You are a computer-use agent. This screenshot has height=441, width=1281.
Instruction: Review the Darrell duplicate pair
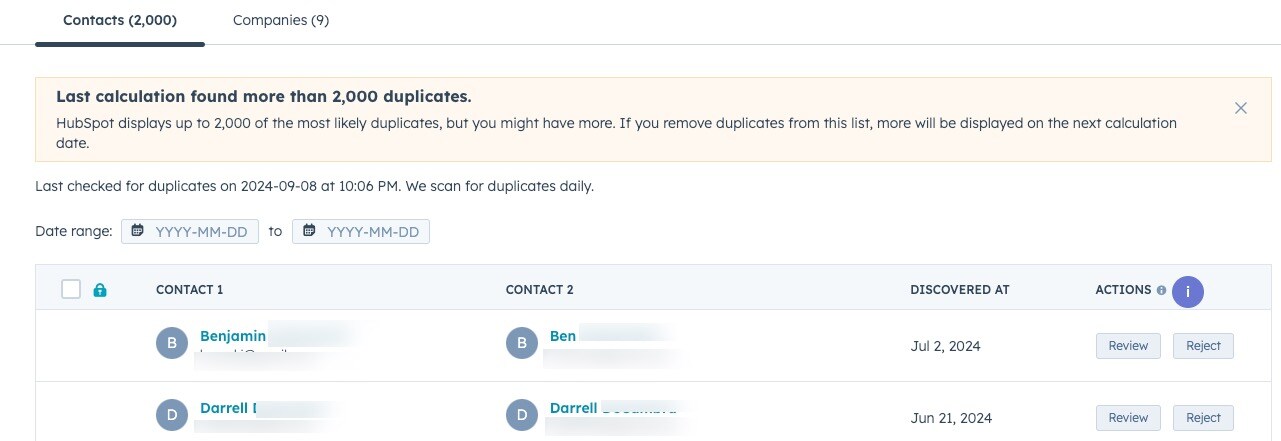1128,417
